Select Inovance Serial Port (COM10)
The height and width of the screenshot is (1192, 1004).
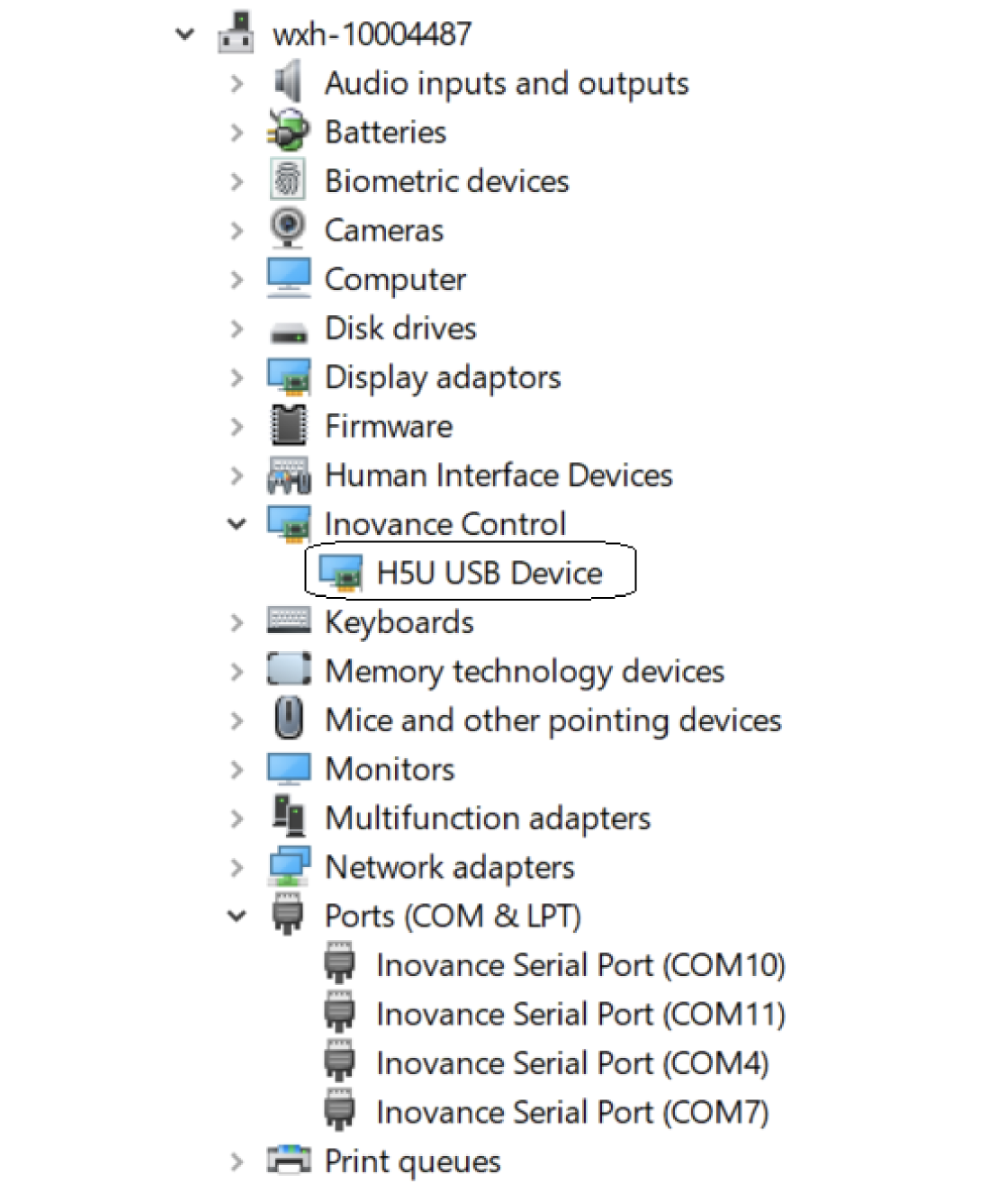pos(581,965)
